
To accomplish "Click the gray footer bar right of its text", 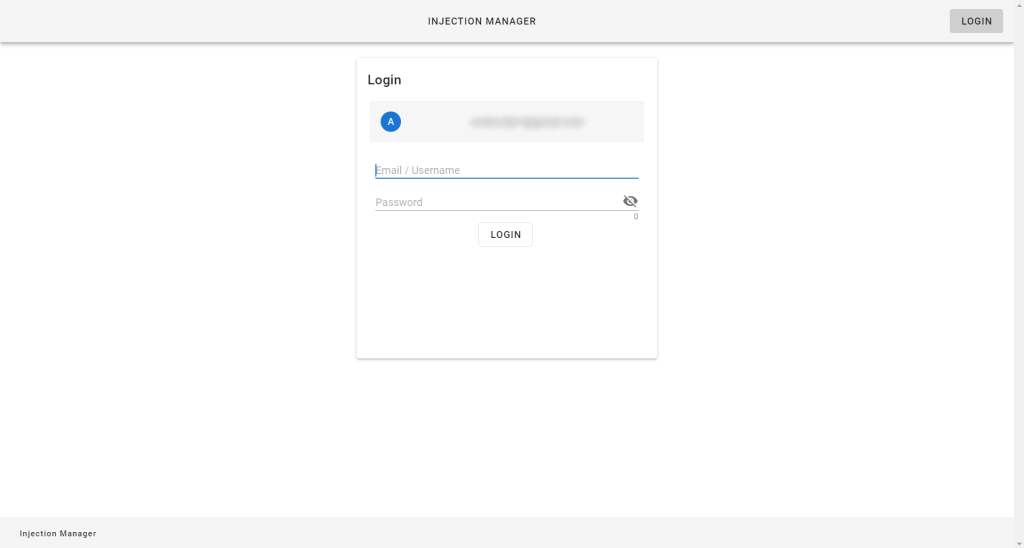I will pos(550,533).
